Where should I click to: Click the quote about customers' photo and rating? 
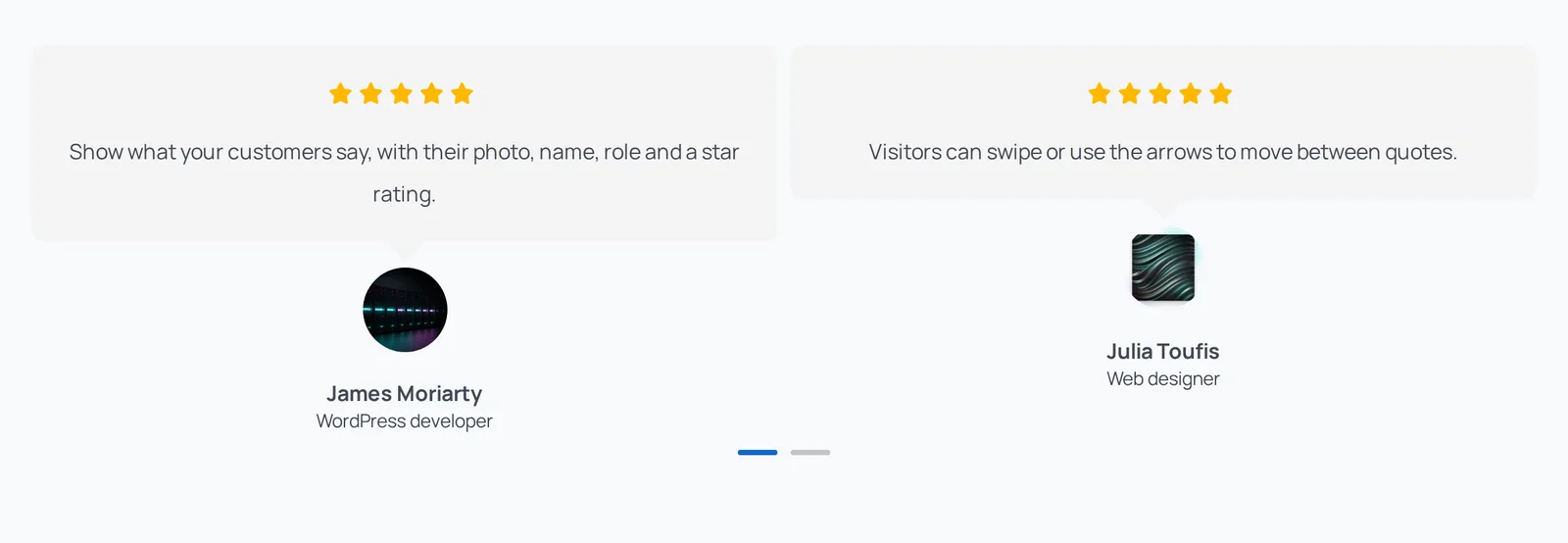[404, 173]
